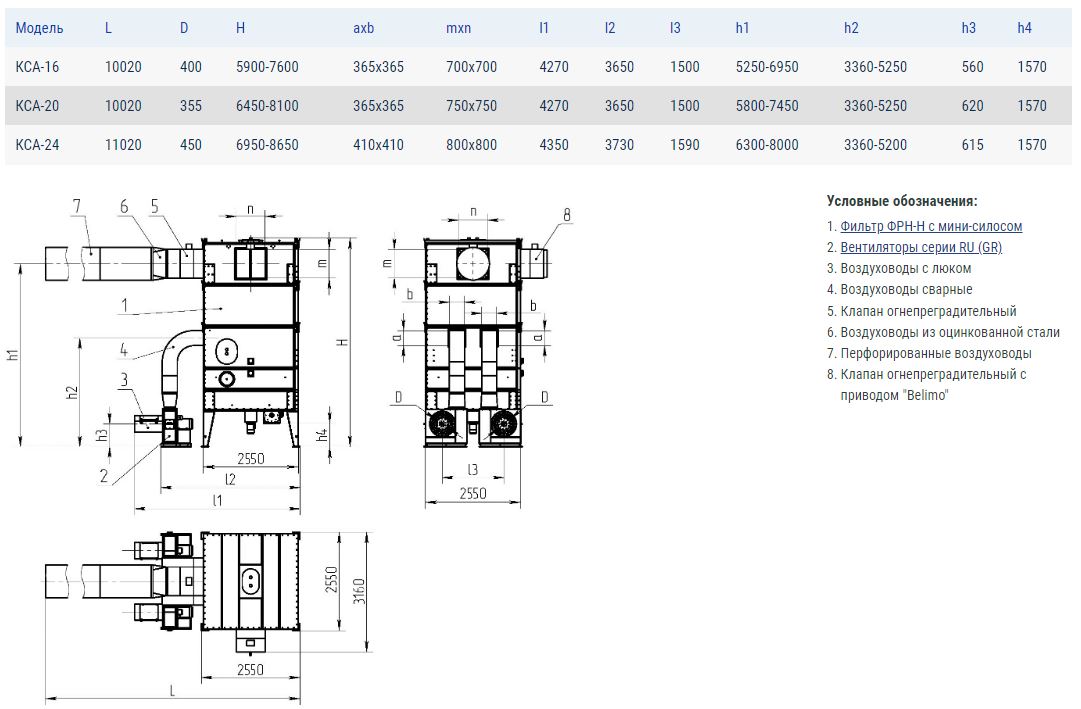The width and height of the screenshot is (1081, 709).
Task: Click the 410x410 cell
Action: coord(378,145)
